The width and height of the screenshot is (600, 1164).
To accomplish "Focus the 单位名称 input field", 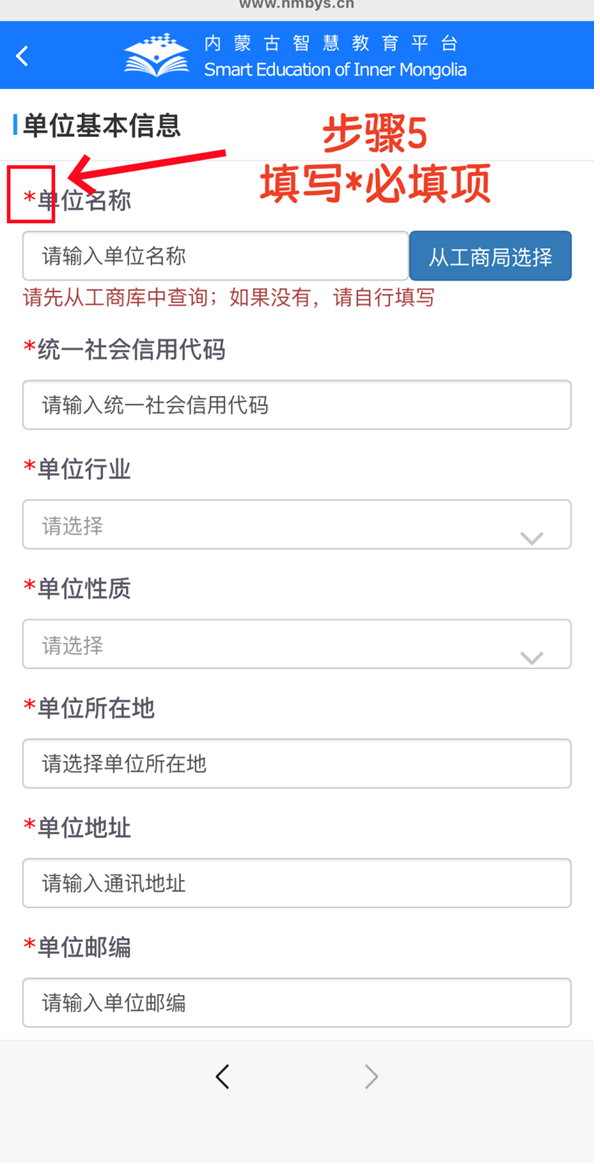I will (x=214, y=256).
